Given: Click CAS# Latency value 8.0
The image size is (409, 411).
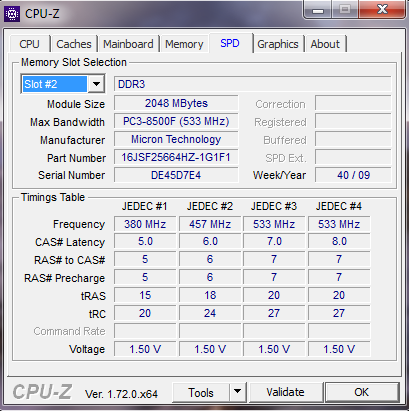Looking at the screenshot, I should click(339, 241).
